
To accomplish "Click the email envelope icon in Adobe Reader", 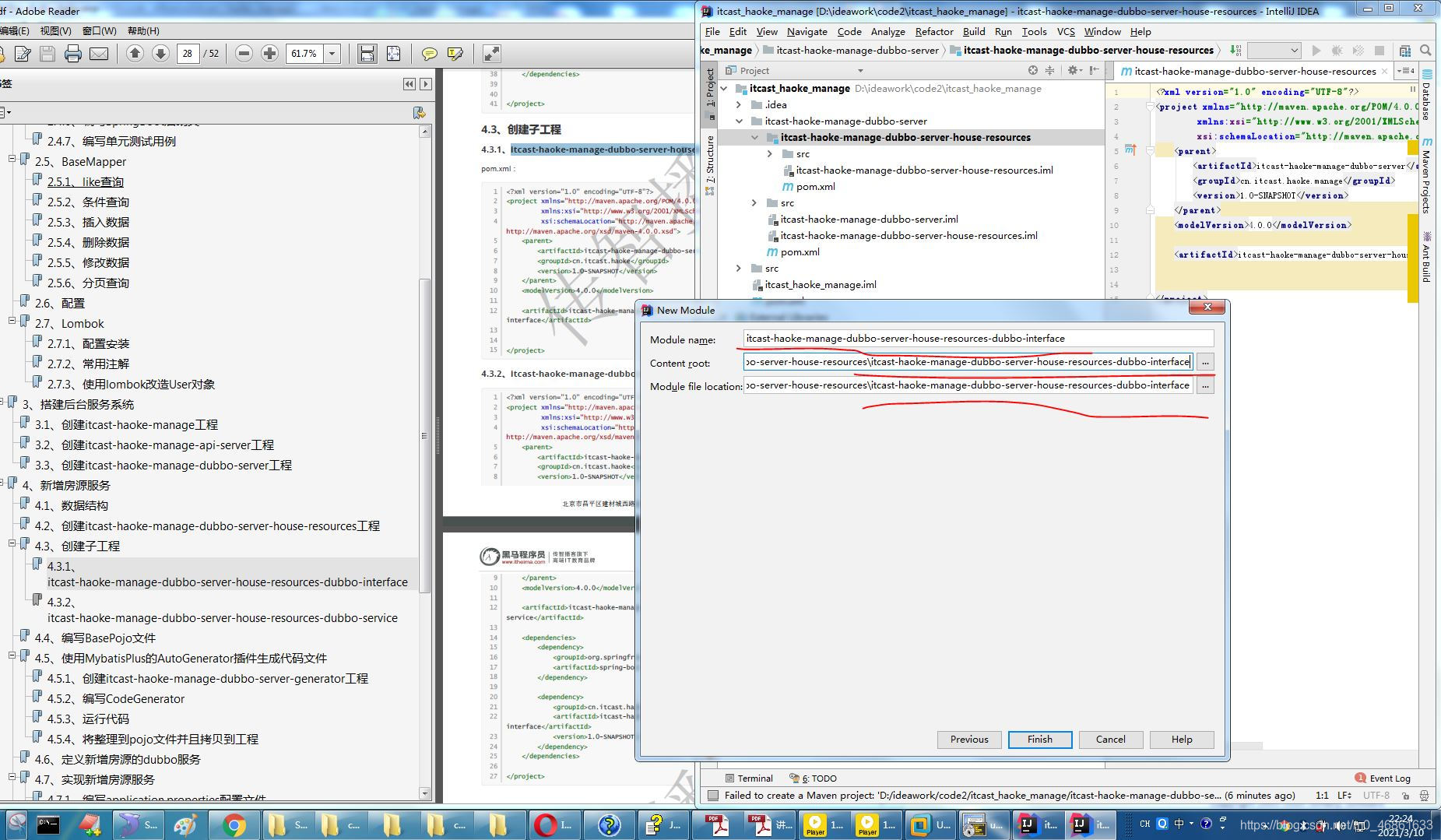I will 99,54.
